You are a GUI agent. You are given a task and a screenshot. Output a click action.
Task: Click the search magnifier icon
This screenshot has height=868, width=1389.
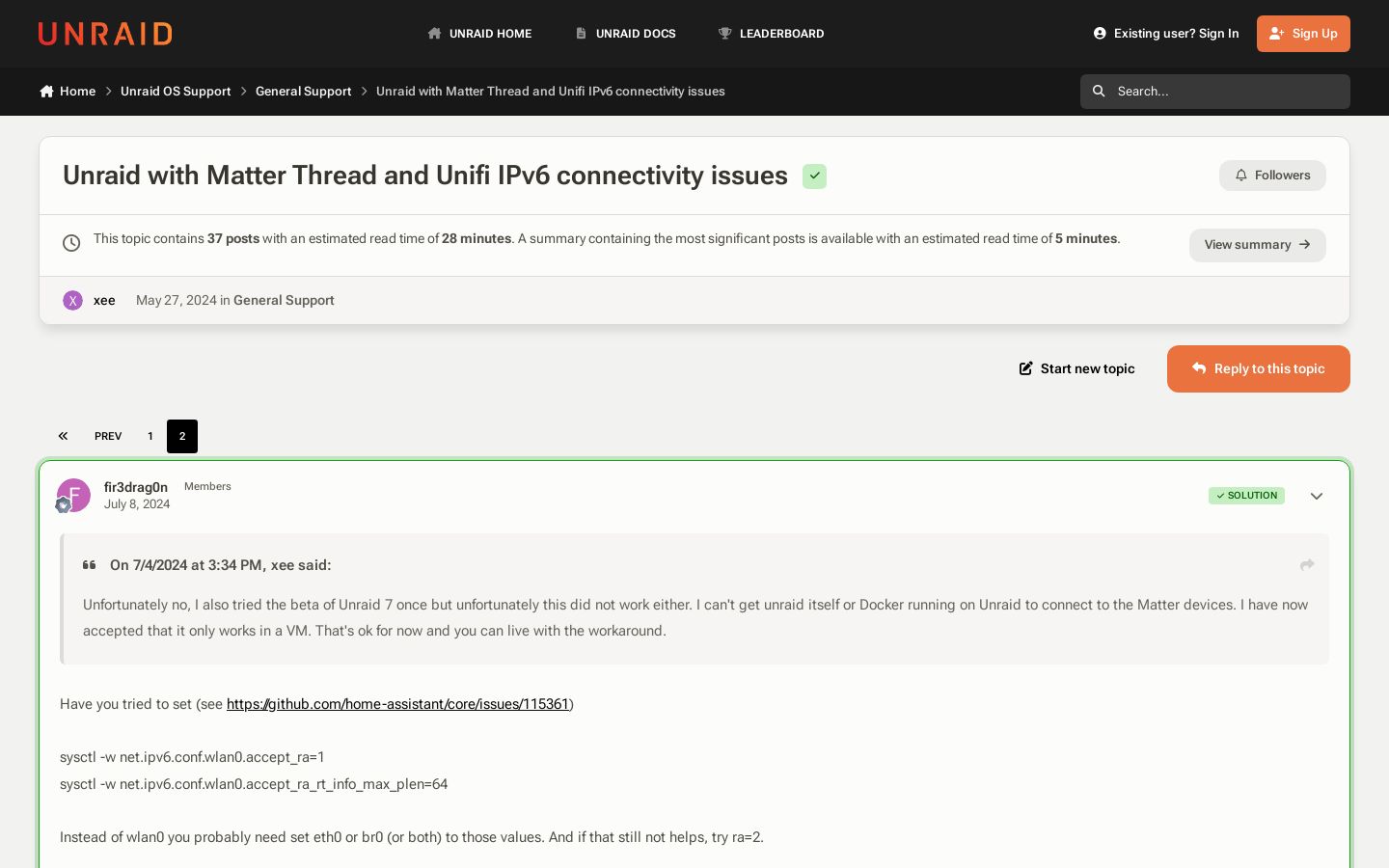(1099, 92)
